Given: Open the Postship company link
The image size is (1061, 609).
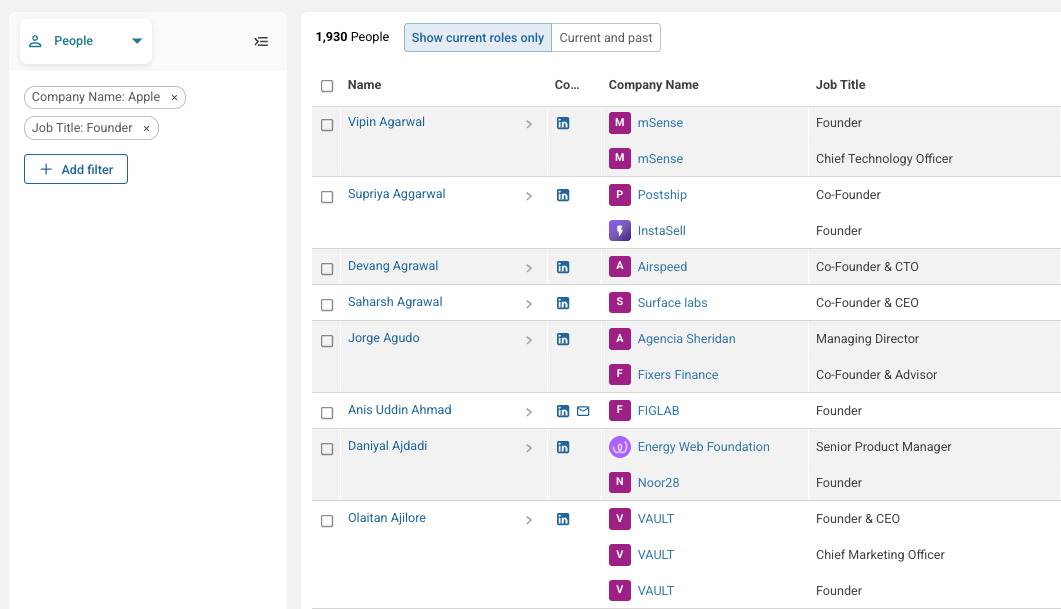Looking at the screenshot, I should click(662, 195).
